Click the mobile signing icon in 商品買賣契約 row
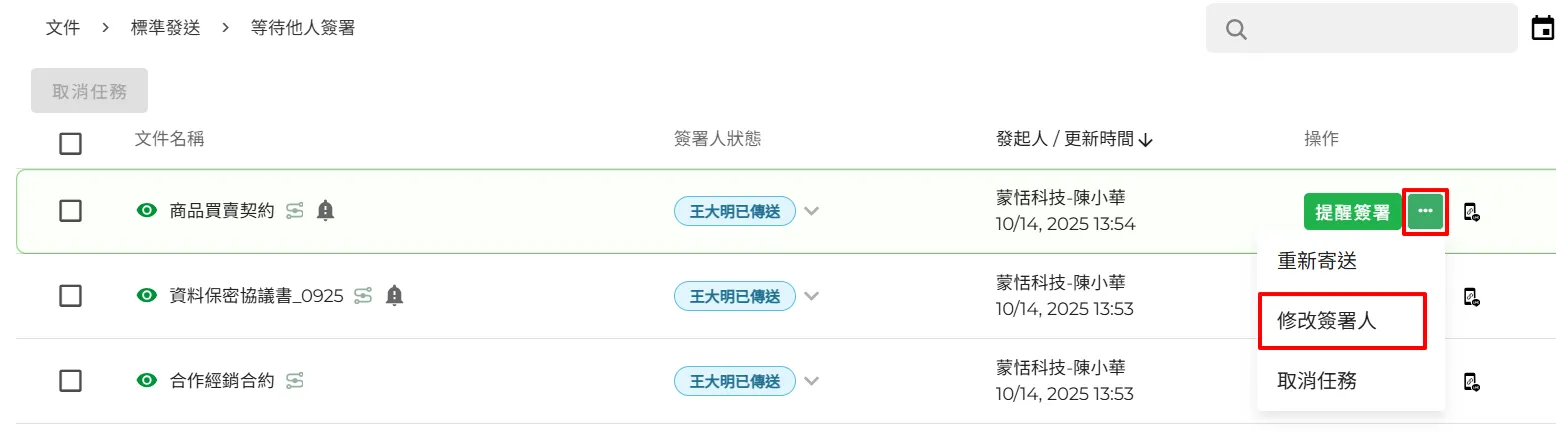Image resolution: width=1556 pixels, height=433 pixels. point(1471,212)
